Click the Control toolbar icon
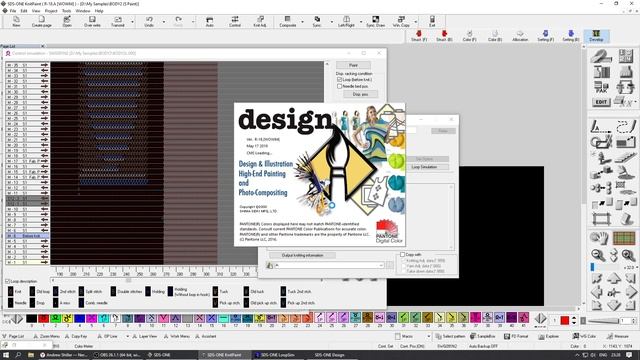The height and width of the screenshot is (360, 640). (x=235, y=21)
